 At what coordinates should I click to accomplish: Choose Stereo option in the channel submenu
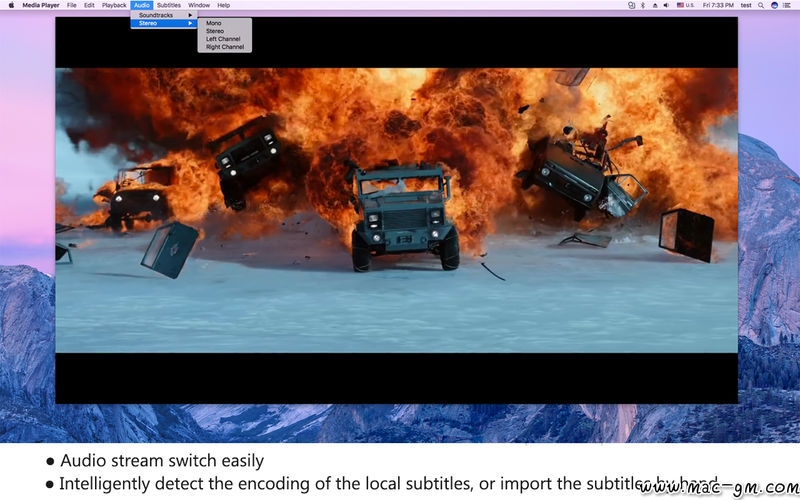tap(225, 31)
